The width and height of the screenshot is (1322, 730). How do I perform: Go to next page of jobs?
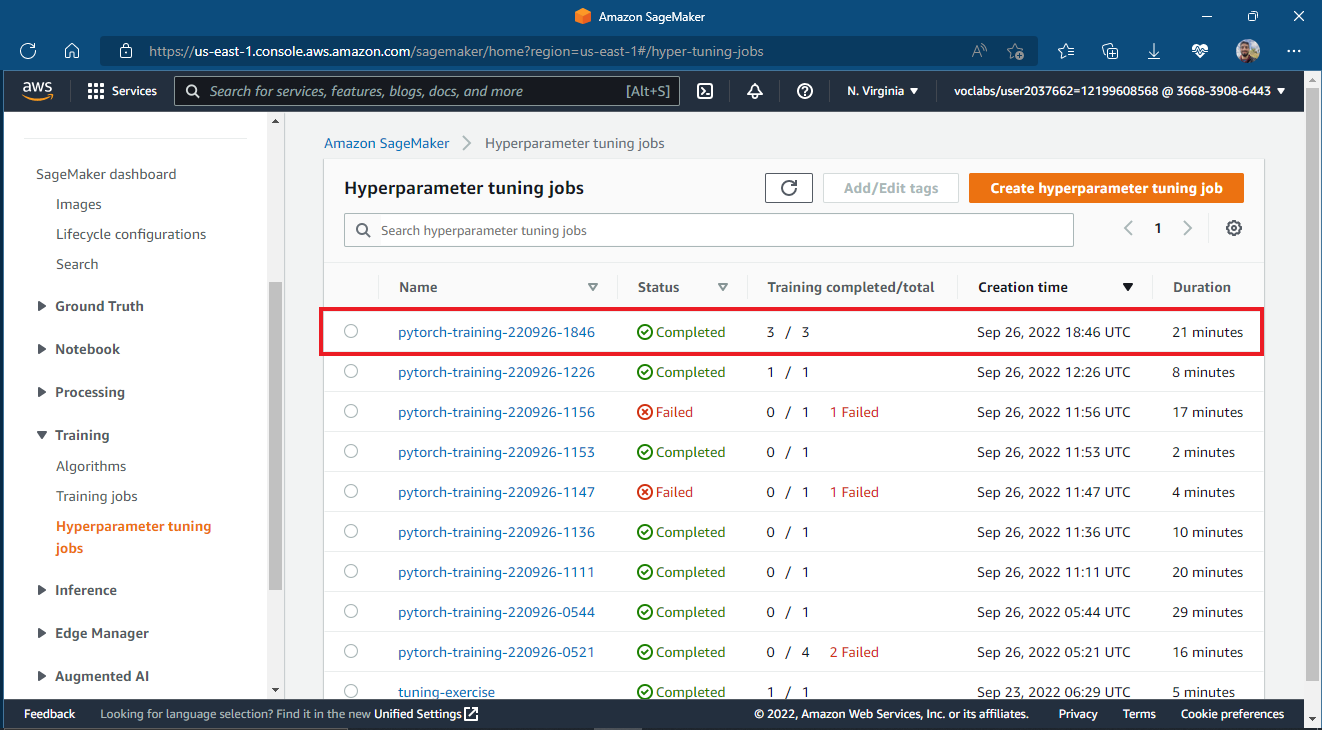tap(1188, 228)
